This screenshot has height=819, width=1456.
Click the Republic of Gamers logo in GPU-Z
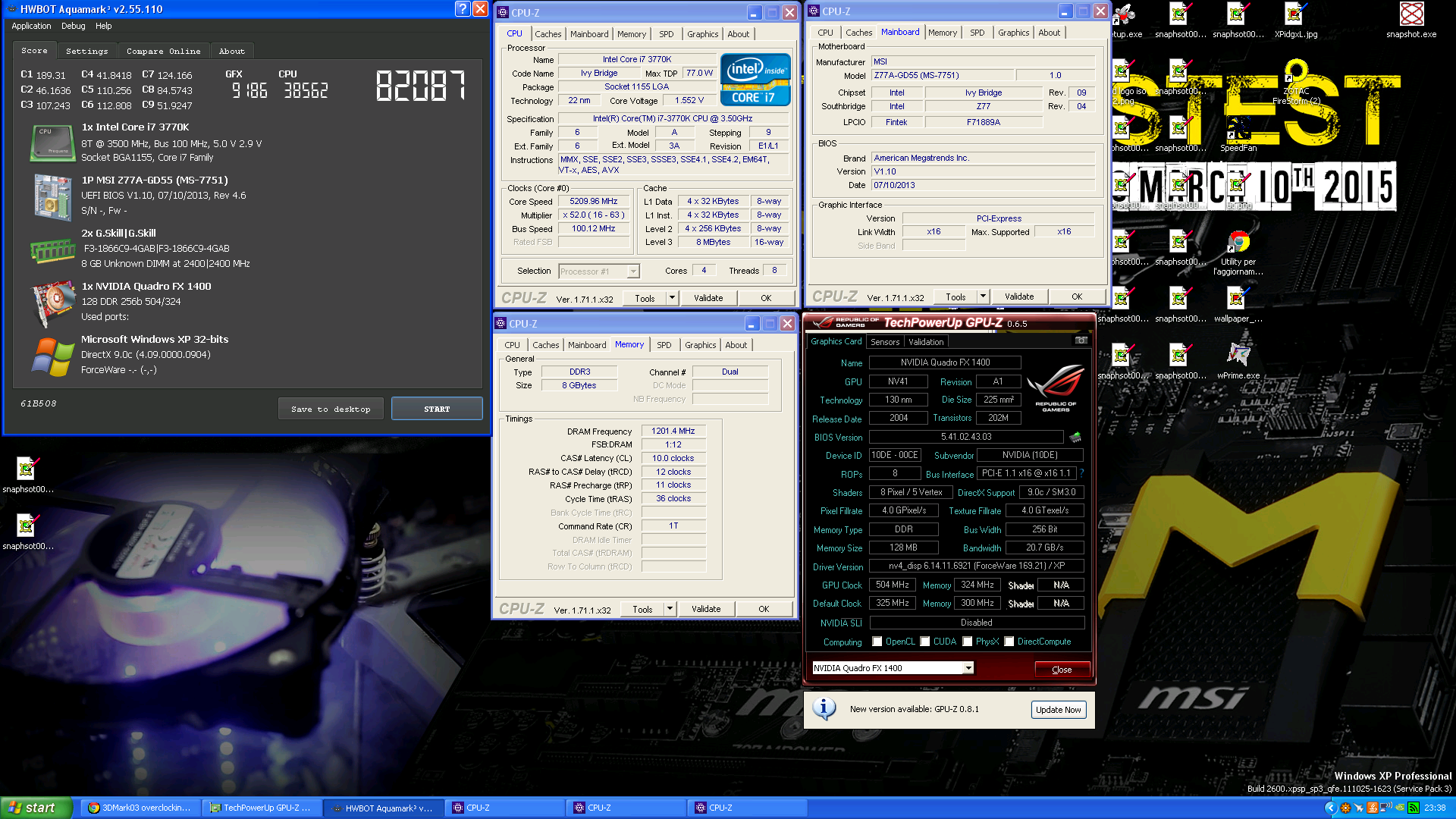point(1056,388)
